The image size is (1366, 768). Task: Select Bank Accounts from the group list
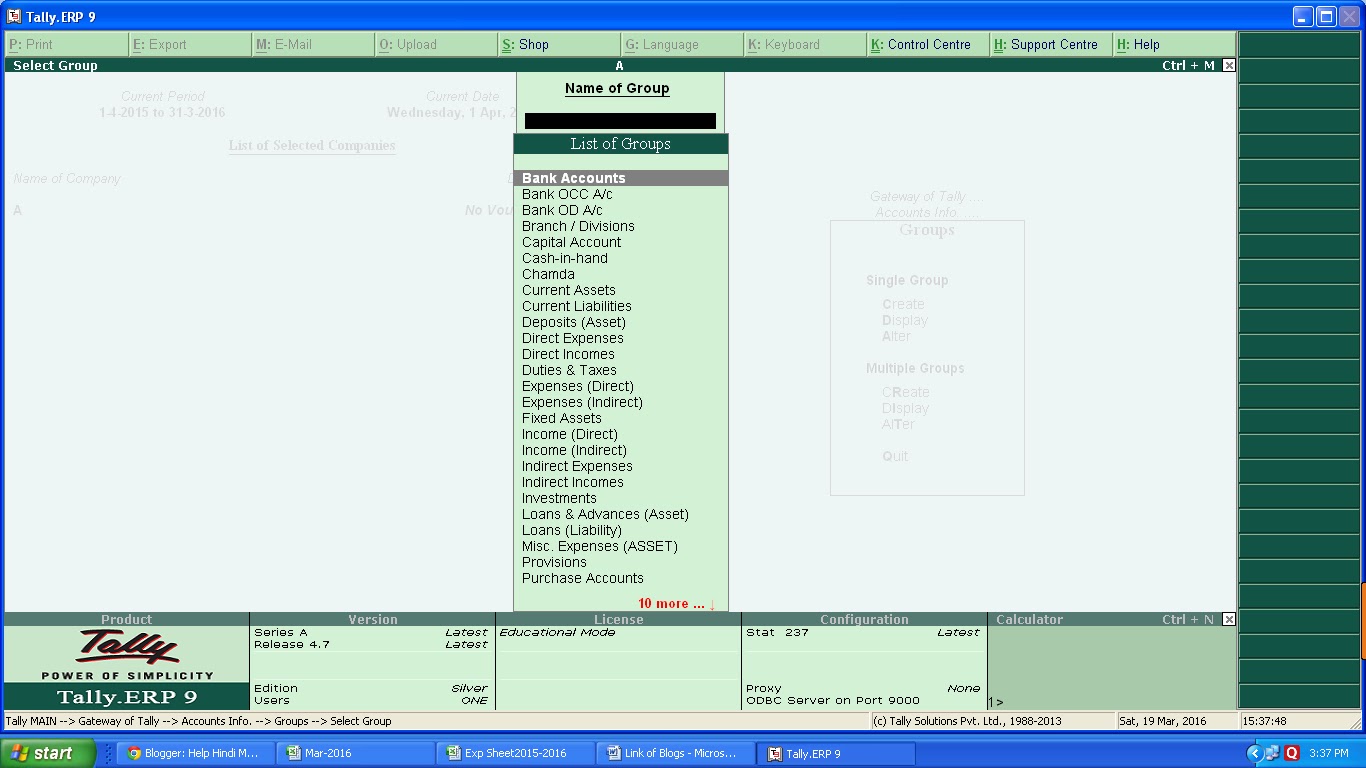pos(621,178)
